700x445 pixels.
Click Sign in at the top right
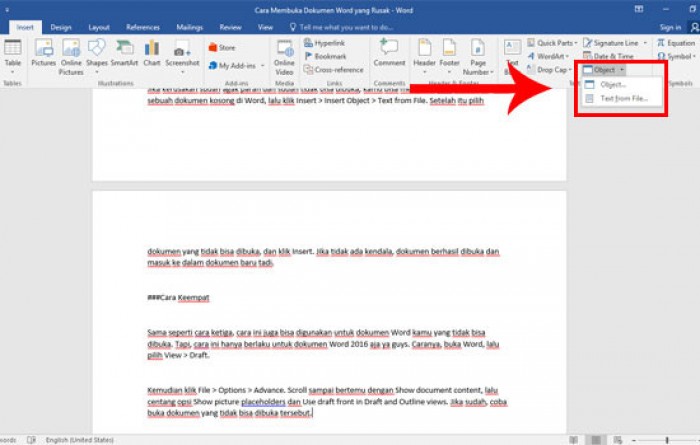tap(670, 28)
